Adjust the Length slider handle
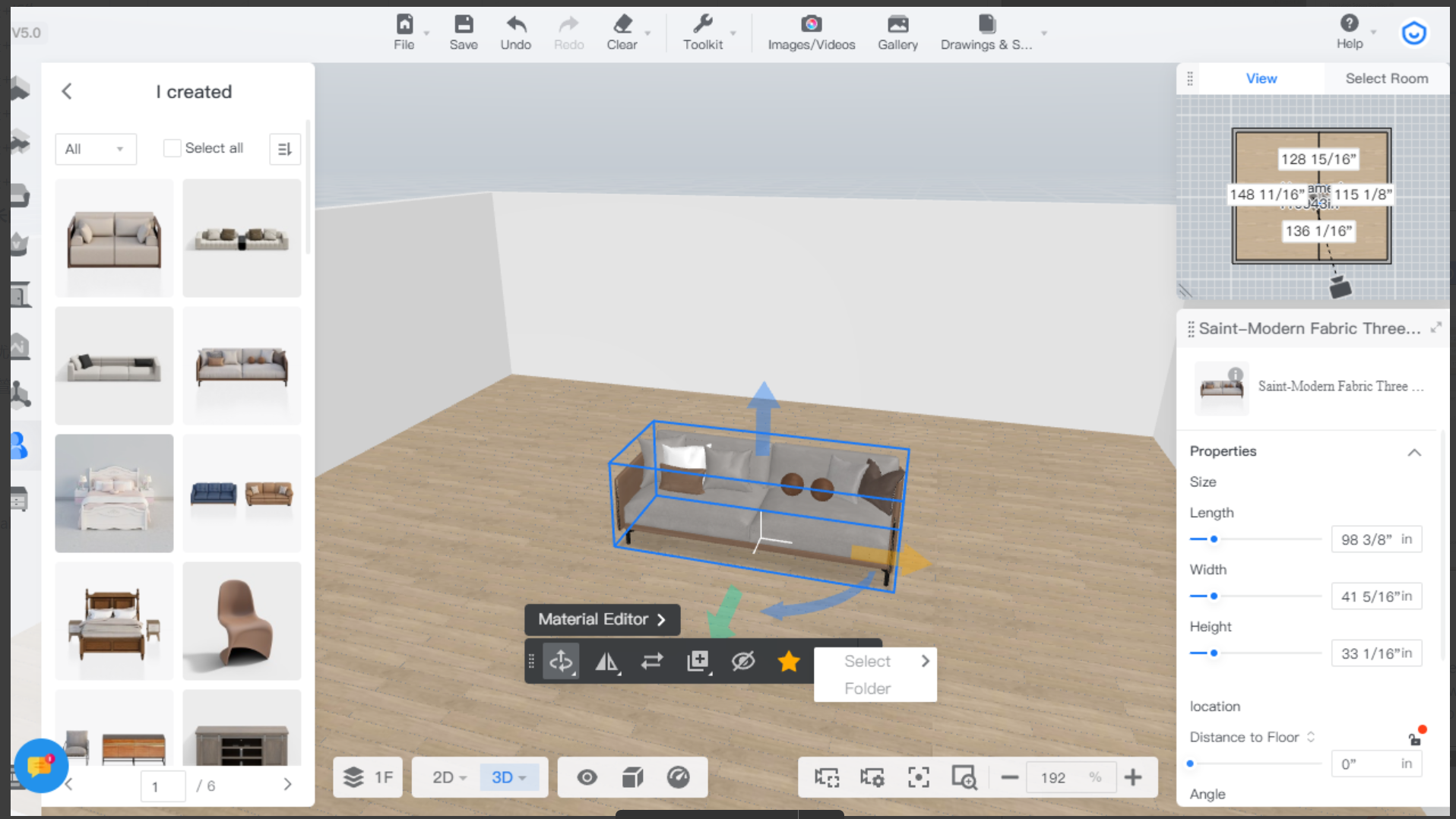The width and height of the screenshot is (1456, 819). pyautogui.click(x=1214, y=539)
